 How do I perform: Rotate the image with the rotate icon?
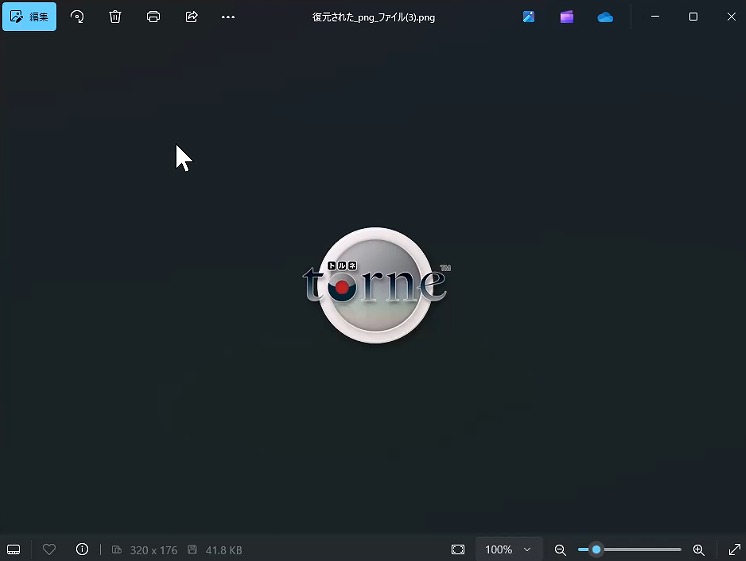[77, 17]
